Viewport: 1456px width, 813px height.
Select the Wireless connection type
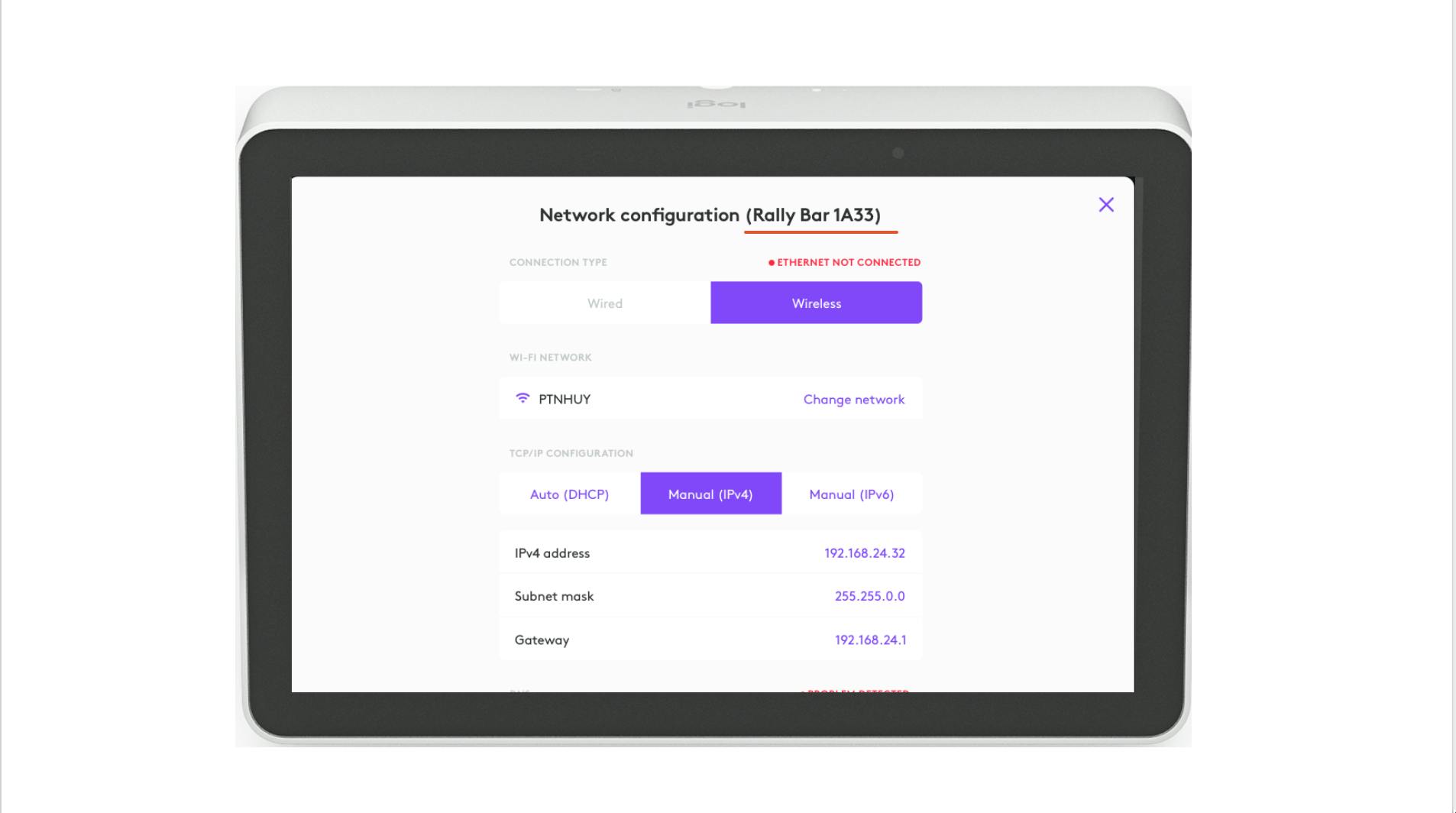click(x=816, y=303)
